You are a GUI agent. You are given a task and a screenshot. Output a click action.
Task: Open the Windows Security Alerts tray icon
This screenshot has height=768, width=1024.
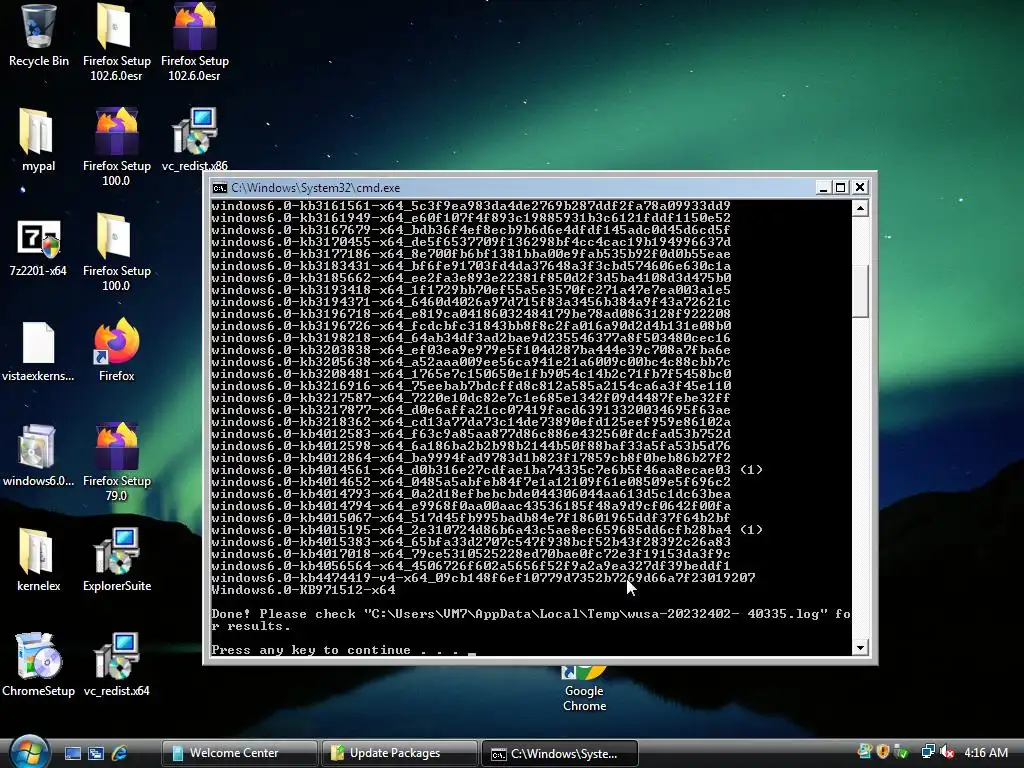pos(883,752)
